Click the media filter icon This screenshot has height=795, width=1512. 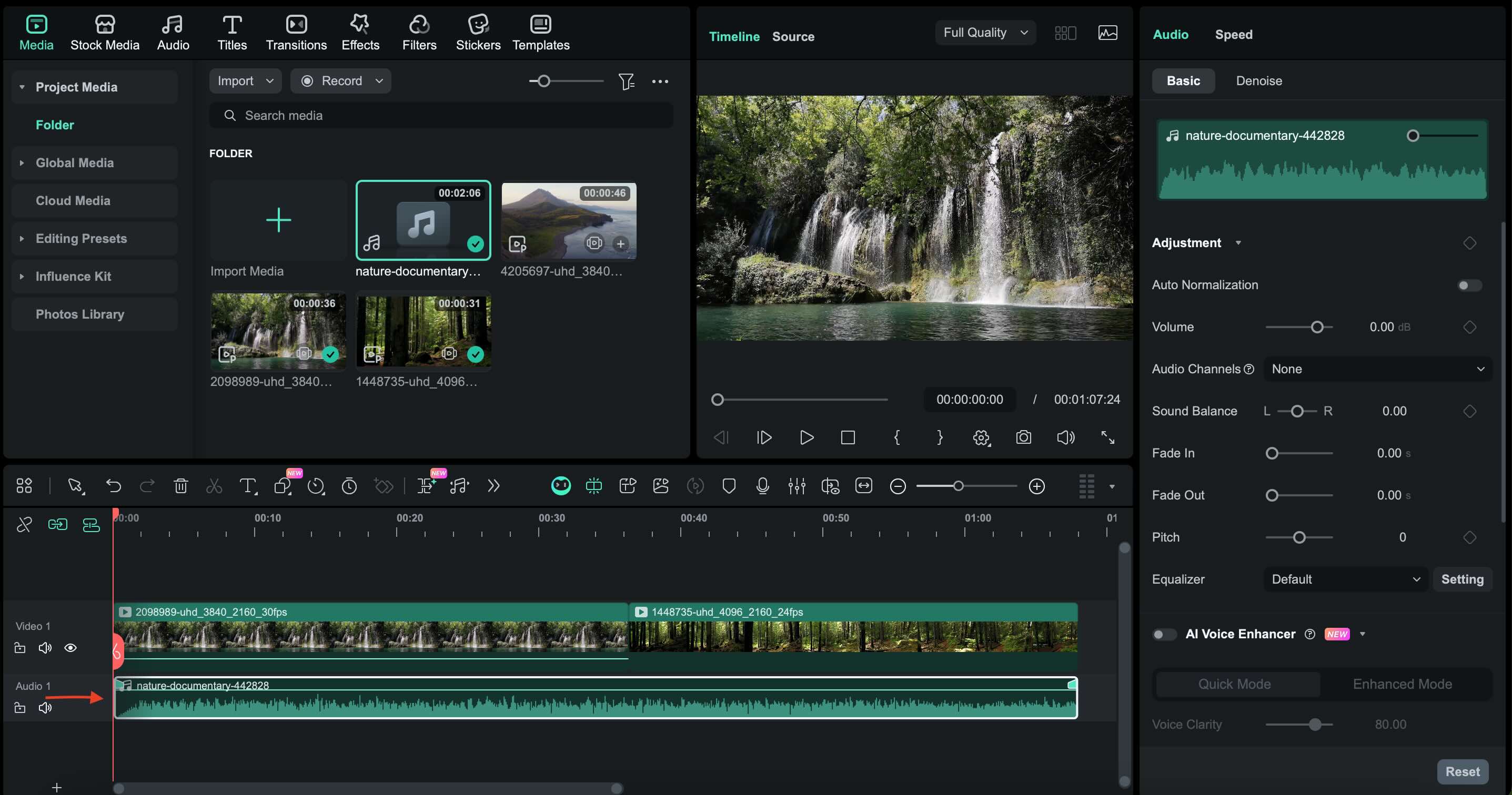tap(626, 81)
